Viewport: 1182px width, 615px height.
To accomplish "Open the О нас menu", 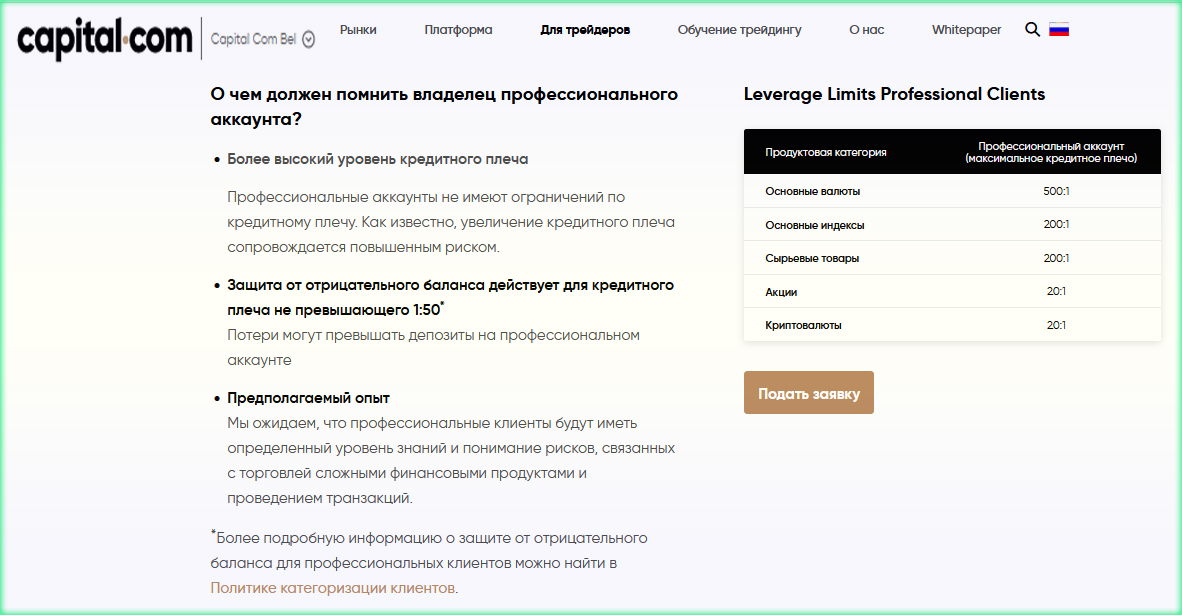I will point(866,30).
